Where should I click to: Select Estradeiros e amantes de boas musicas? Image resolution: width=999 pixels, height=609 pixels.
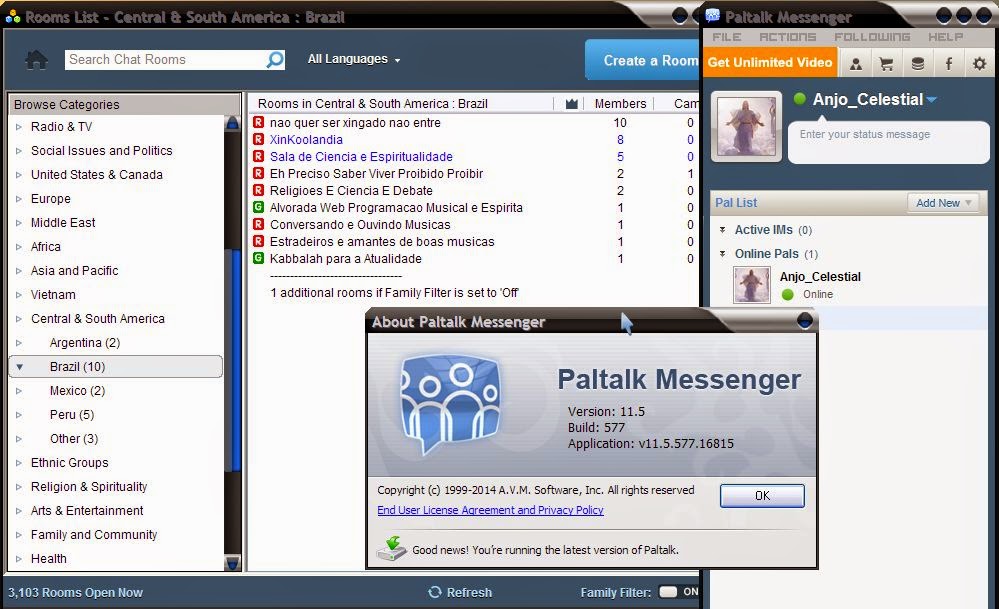click(x=382, y=241)
